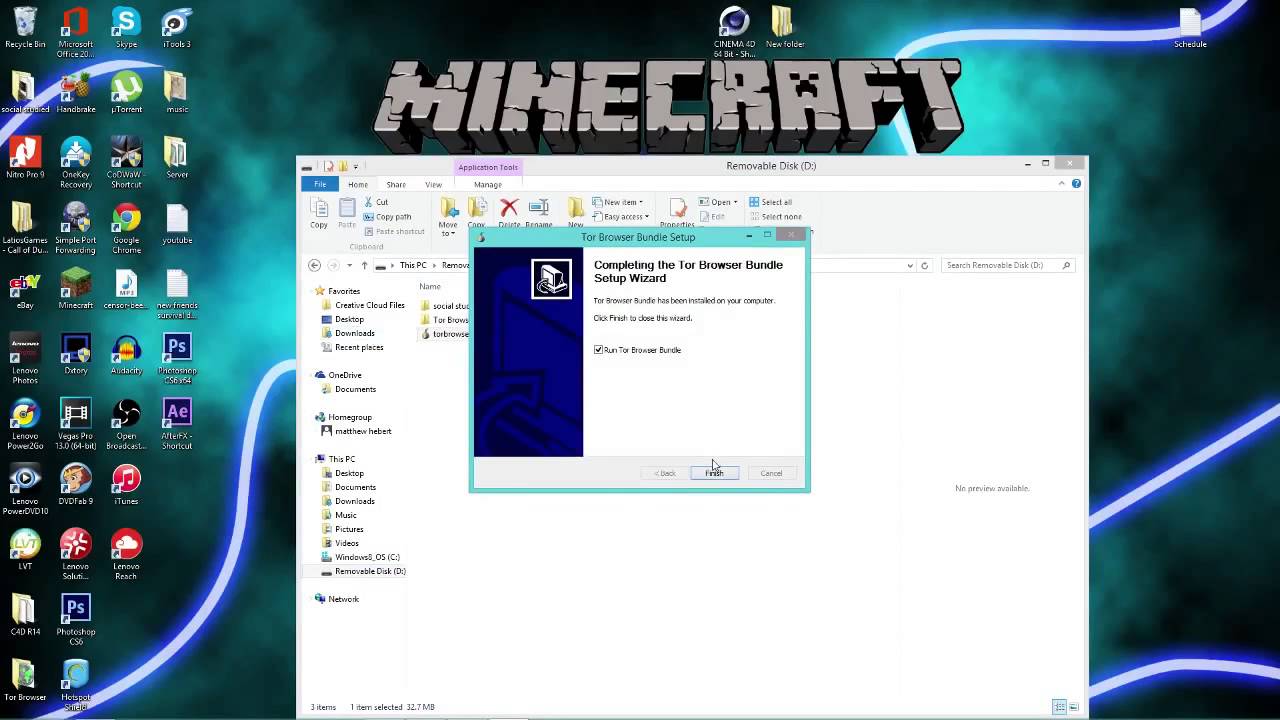Open the recent locations dropdown arrow
The height and width of the screenshot is (720, 1280).
[x=349, y=265]
